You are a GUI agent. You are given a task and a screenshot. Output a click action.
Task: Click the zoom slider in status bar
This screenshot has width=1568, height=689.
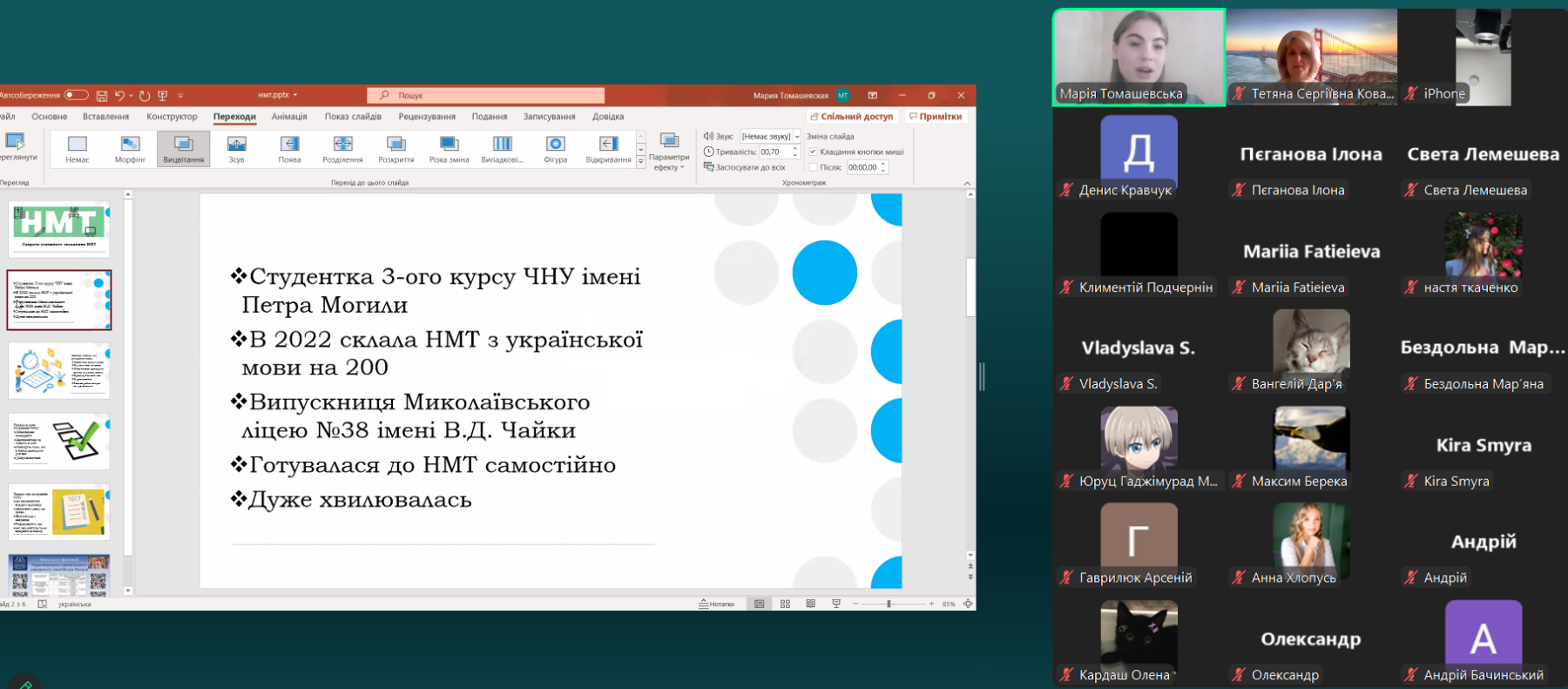tap(889, 604)
